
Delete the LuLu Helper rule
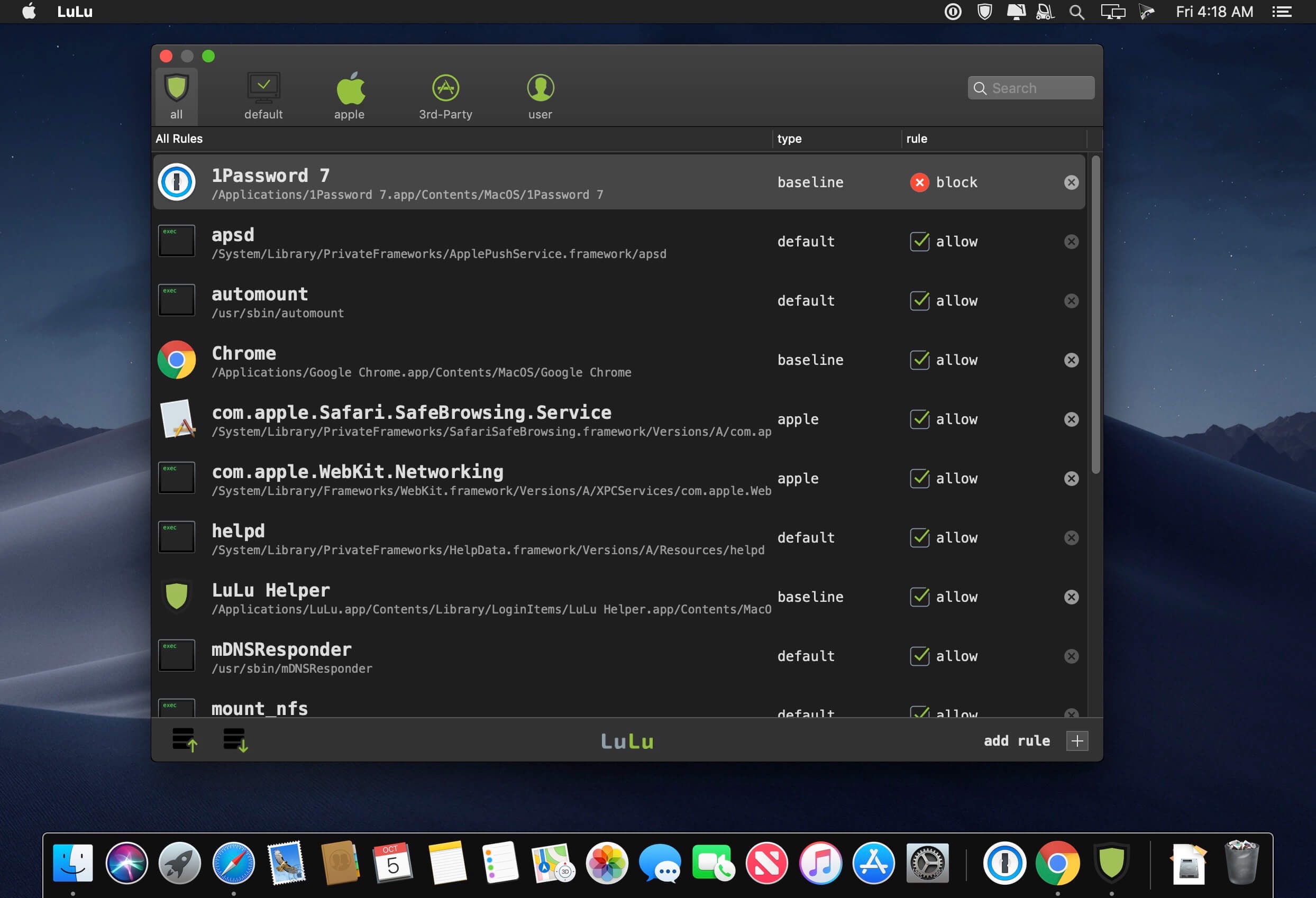tap(1071, 597)
